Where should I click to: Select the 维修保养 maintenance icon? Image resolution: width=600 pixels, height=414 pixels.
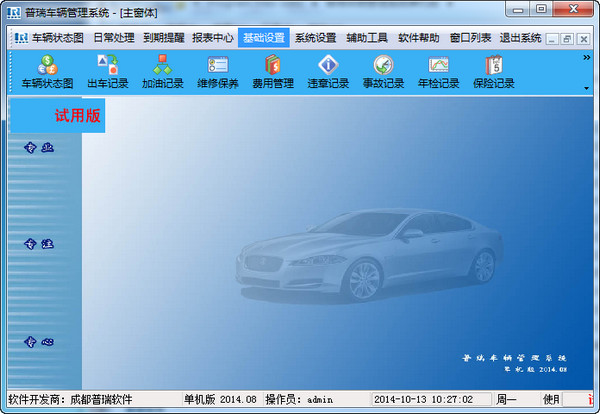[218, 72]
